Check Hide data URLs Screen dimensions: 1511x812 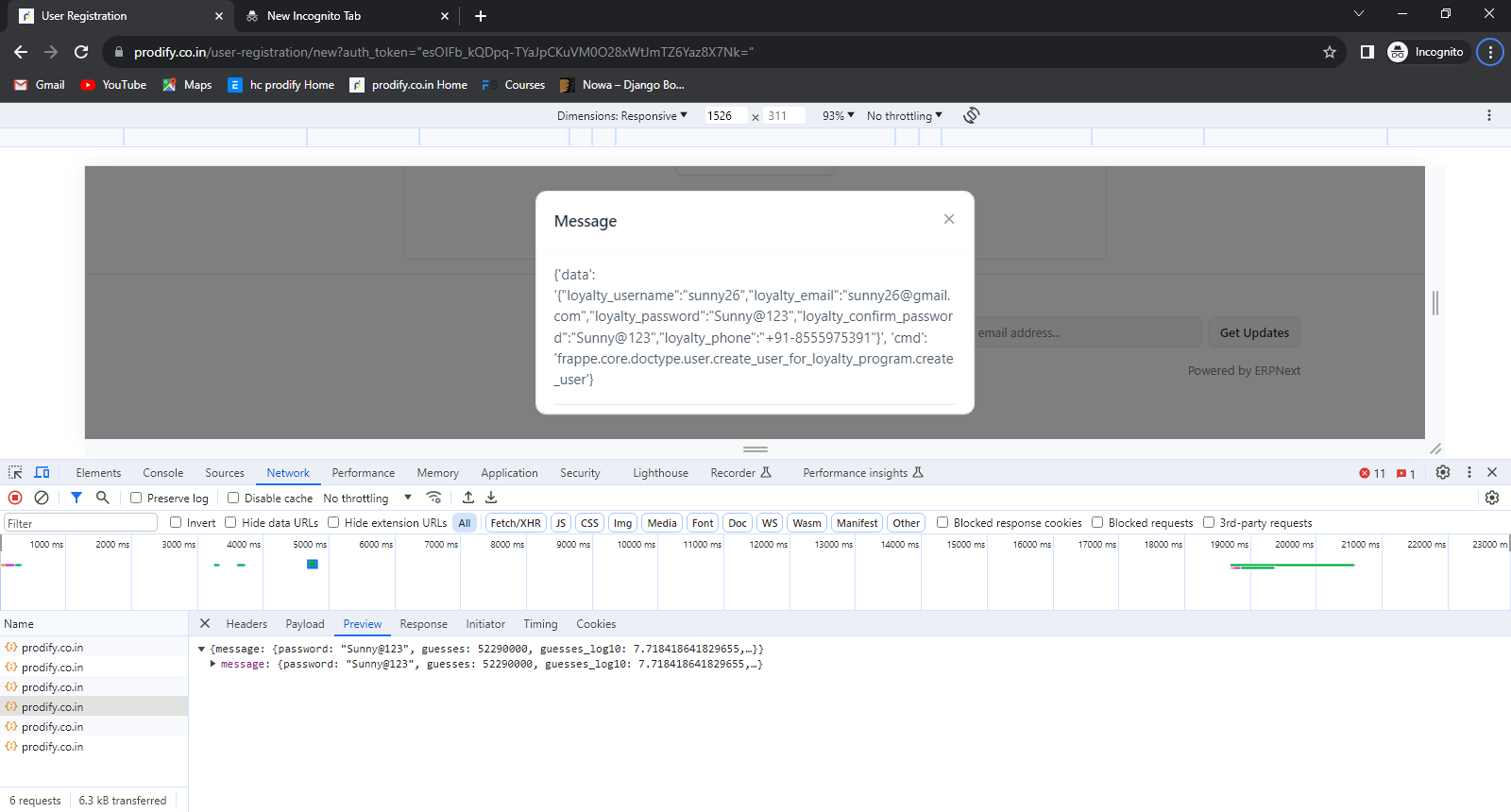point(230,522)
